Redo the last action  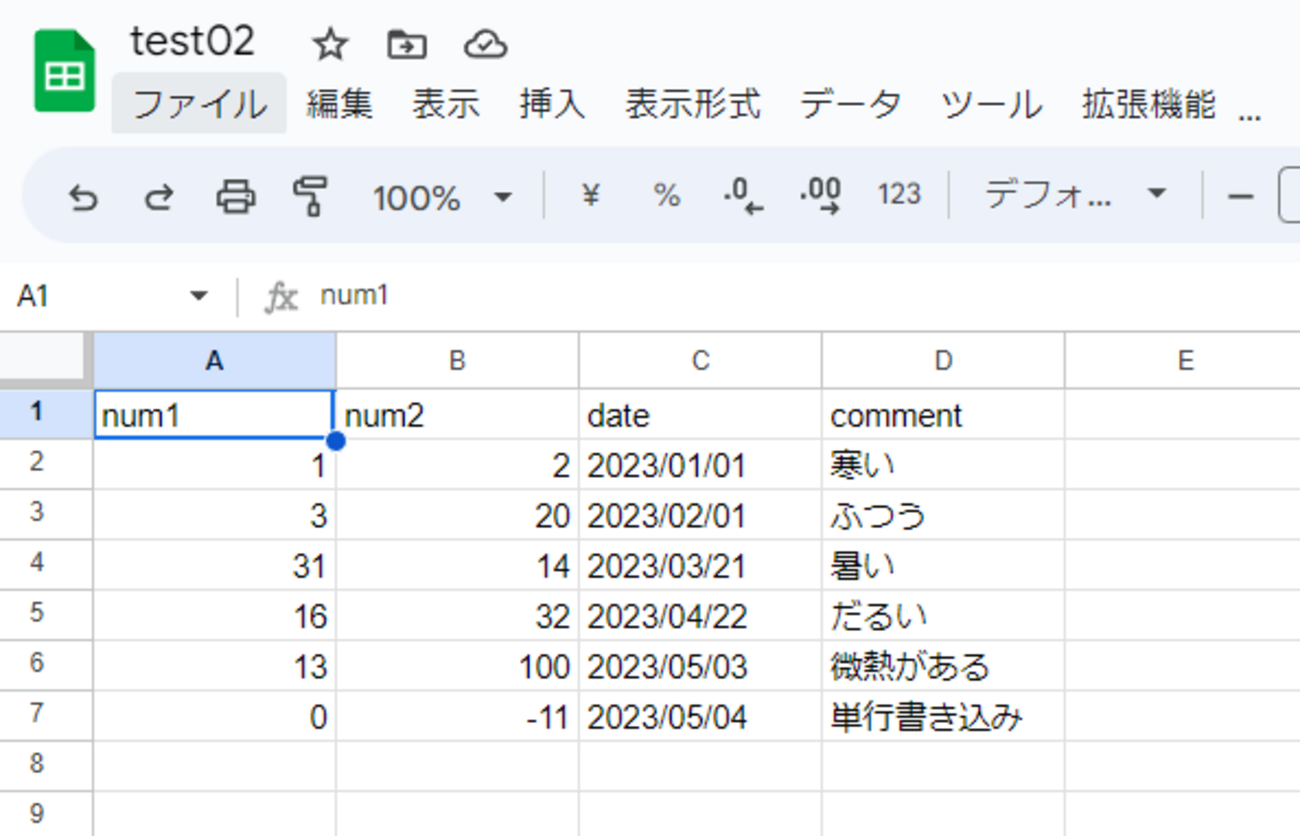pyautogui.click(x=158, y=197)
